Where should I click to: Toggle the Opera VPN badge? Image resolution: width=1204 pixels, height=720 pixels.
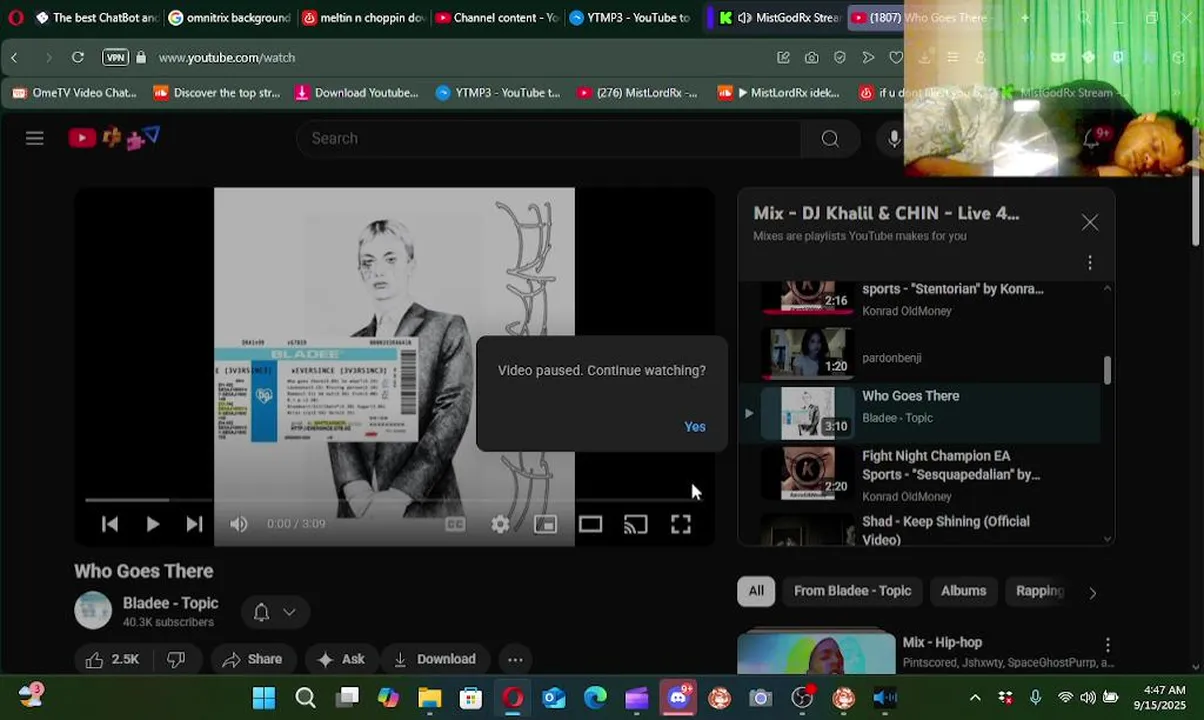[116, 58]
